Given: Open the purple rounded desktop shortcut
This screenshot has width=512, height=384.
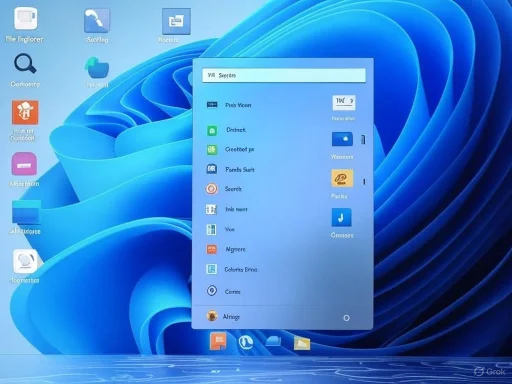Looking at the screenshot, I should pyautogui.click(x=24, y=169).
